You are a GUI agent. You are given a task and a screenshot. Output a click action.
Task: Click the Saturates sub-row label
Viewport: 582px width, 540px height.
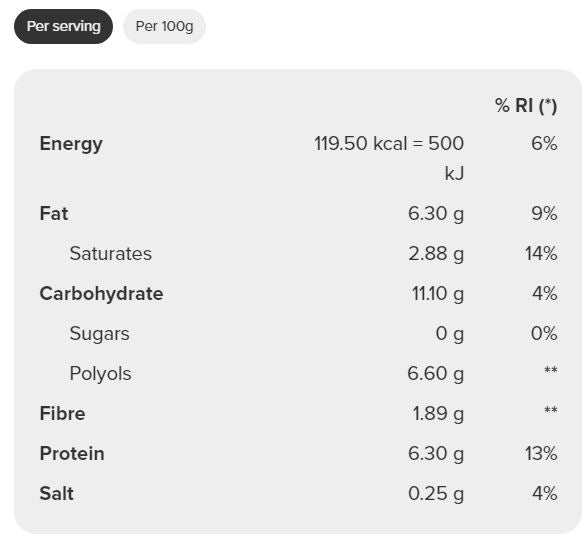pos(111,253)
